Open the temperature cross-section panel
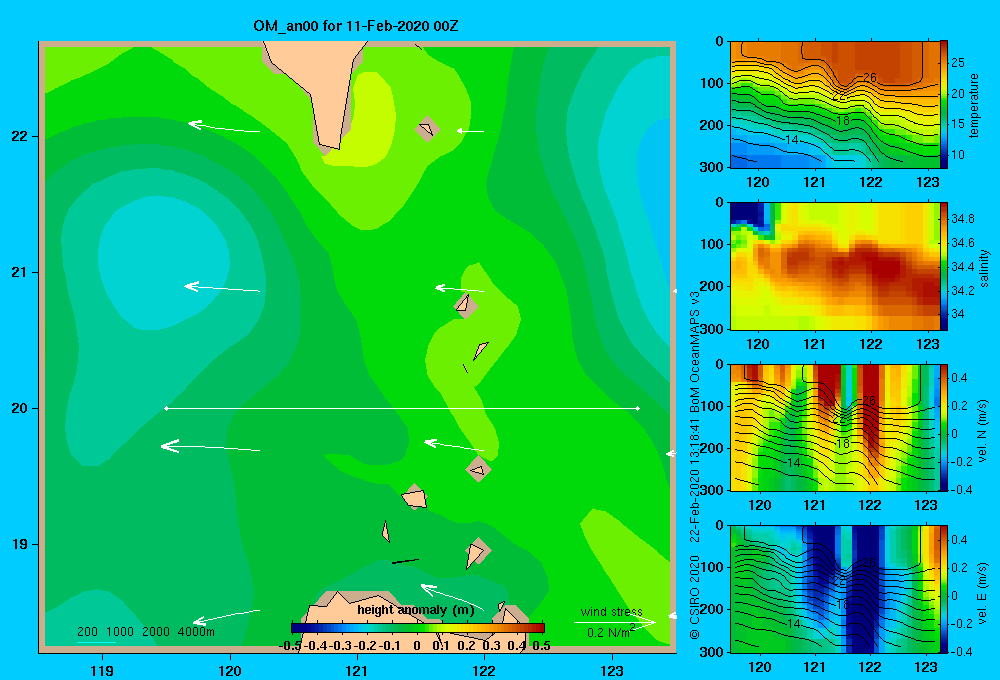Screen dimensions: 1000x680 click(x=835, y=105)
